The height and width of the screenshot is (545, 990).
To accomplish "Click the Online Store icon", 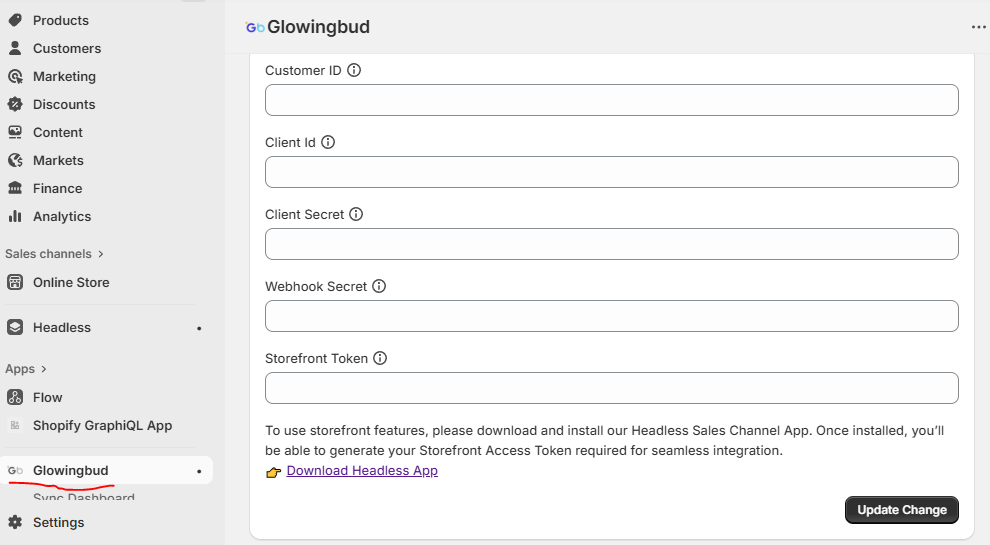I will click(x=15, y=282).
